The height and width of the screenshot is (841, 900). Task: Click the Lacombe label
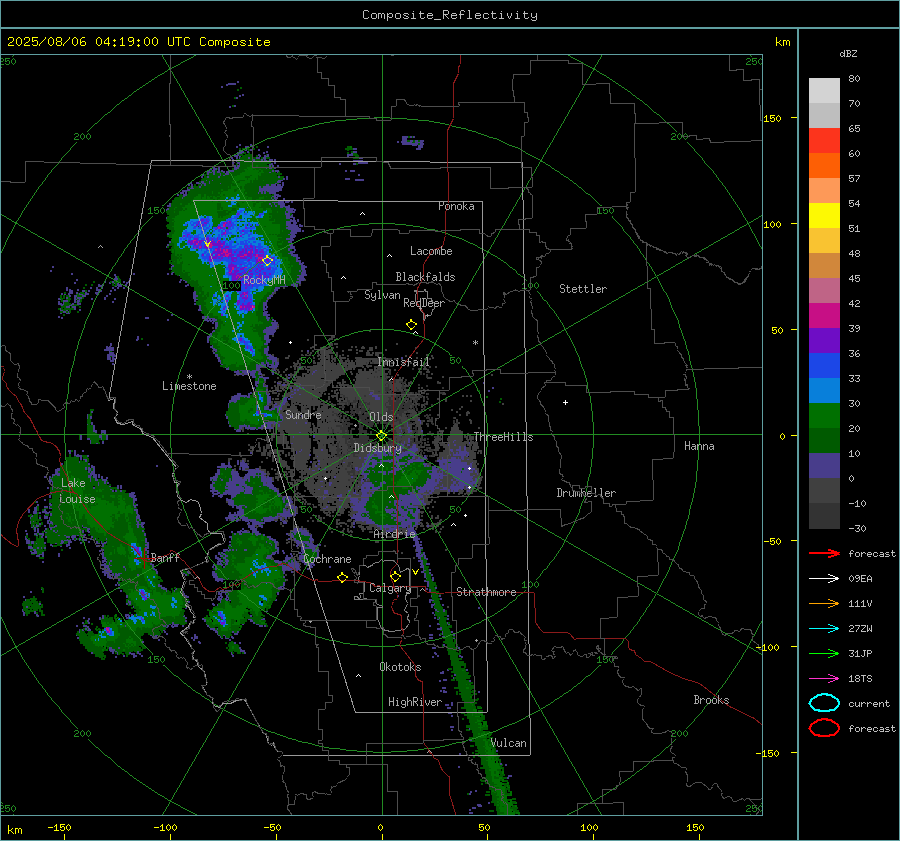pyautogui.click(x=431, y=251)
